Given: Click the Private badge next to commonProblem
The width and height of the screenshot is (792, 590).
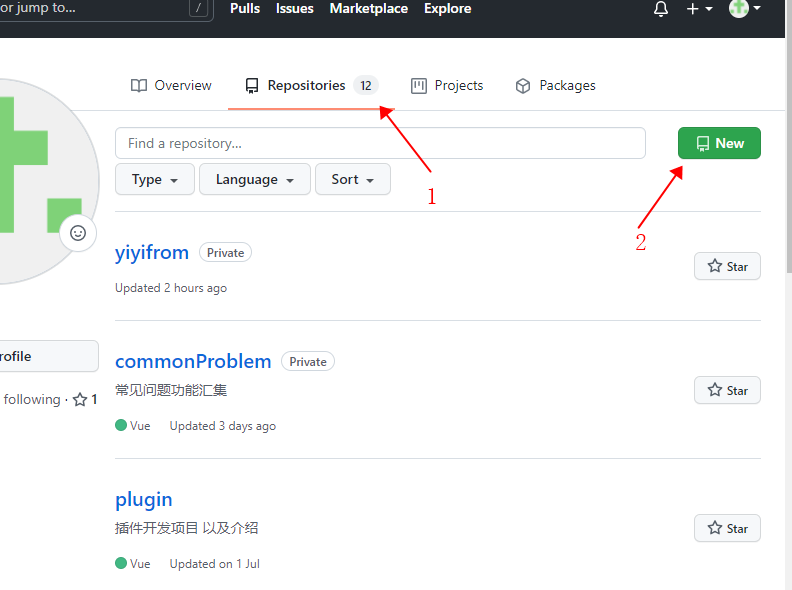Looking at the screenshot, I should (x=308, y=362).
